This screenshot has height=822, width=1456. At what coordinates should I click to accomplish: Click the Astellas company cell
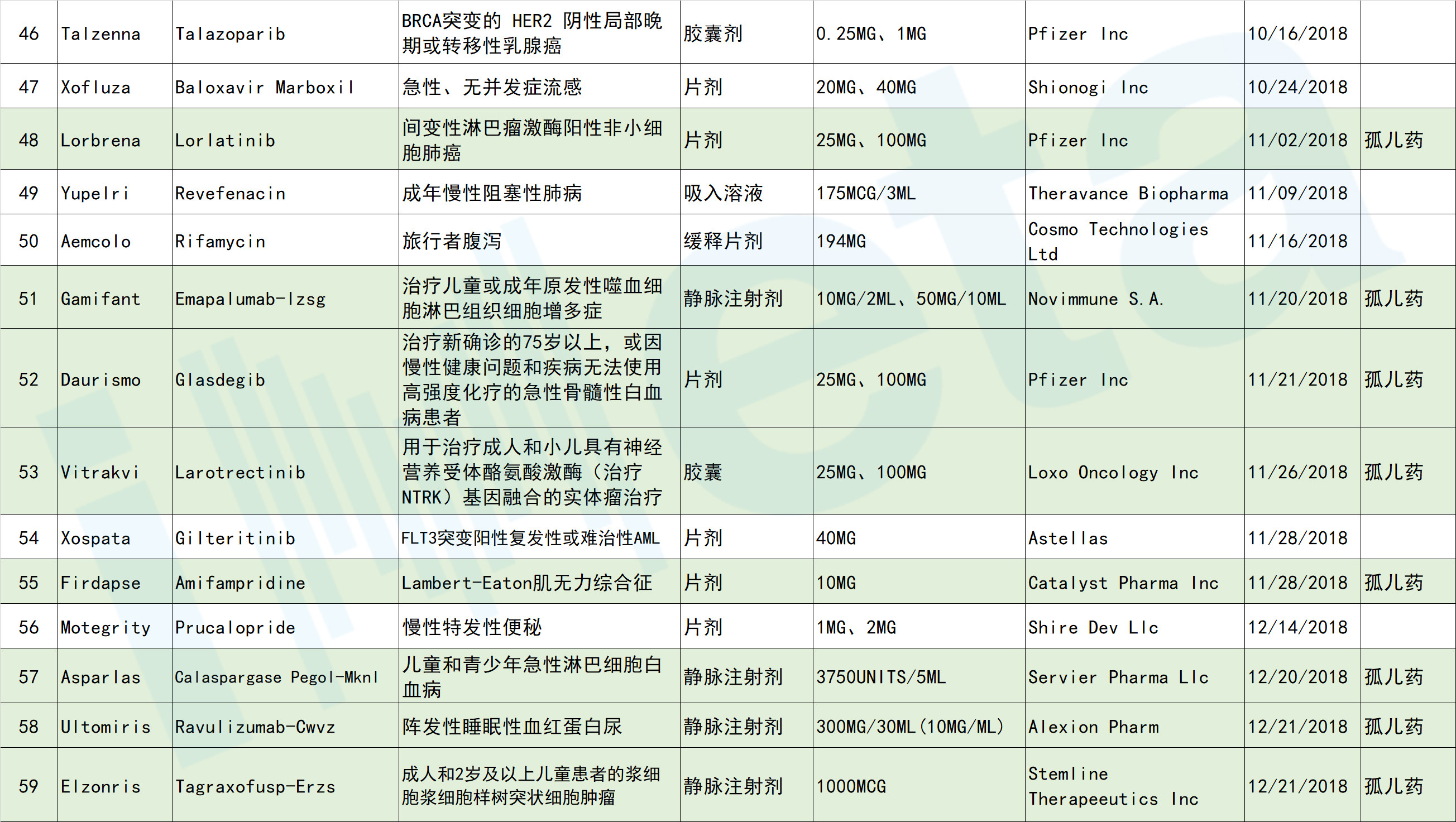click(1135, 537)
